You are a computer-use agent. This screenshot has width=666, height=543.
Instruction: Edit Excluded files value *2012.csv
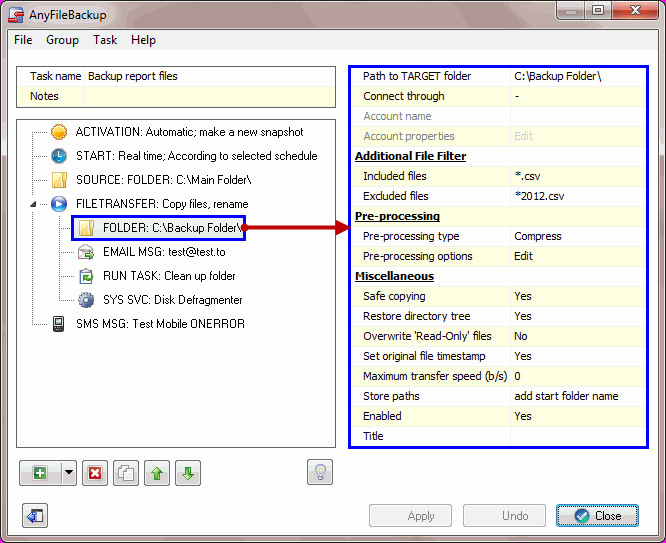(578, 196)
